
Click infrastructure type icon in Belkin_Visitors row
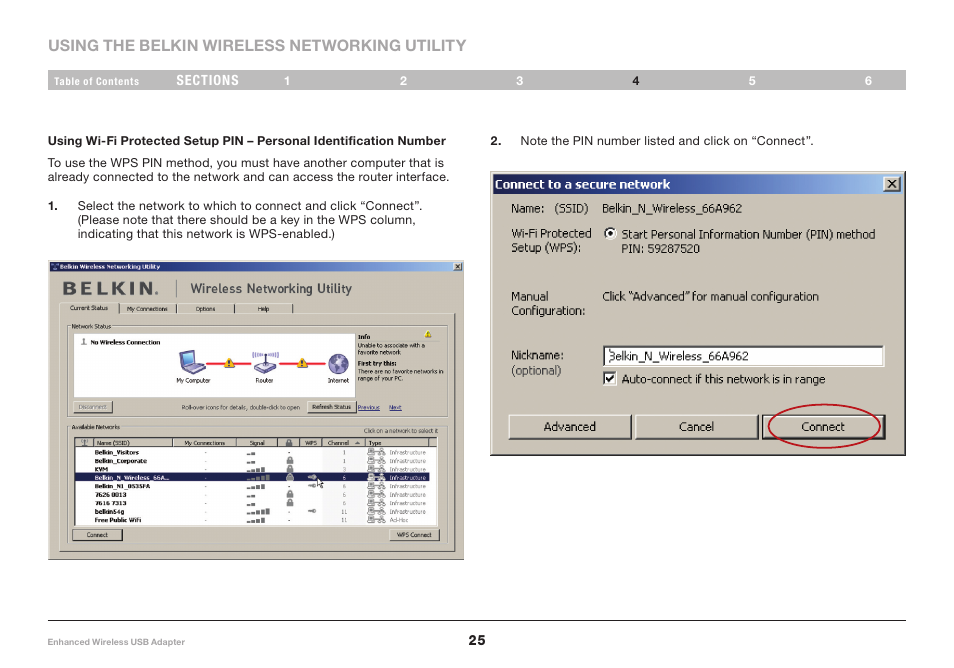pyautogui.click(x=376, y=452)
